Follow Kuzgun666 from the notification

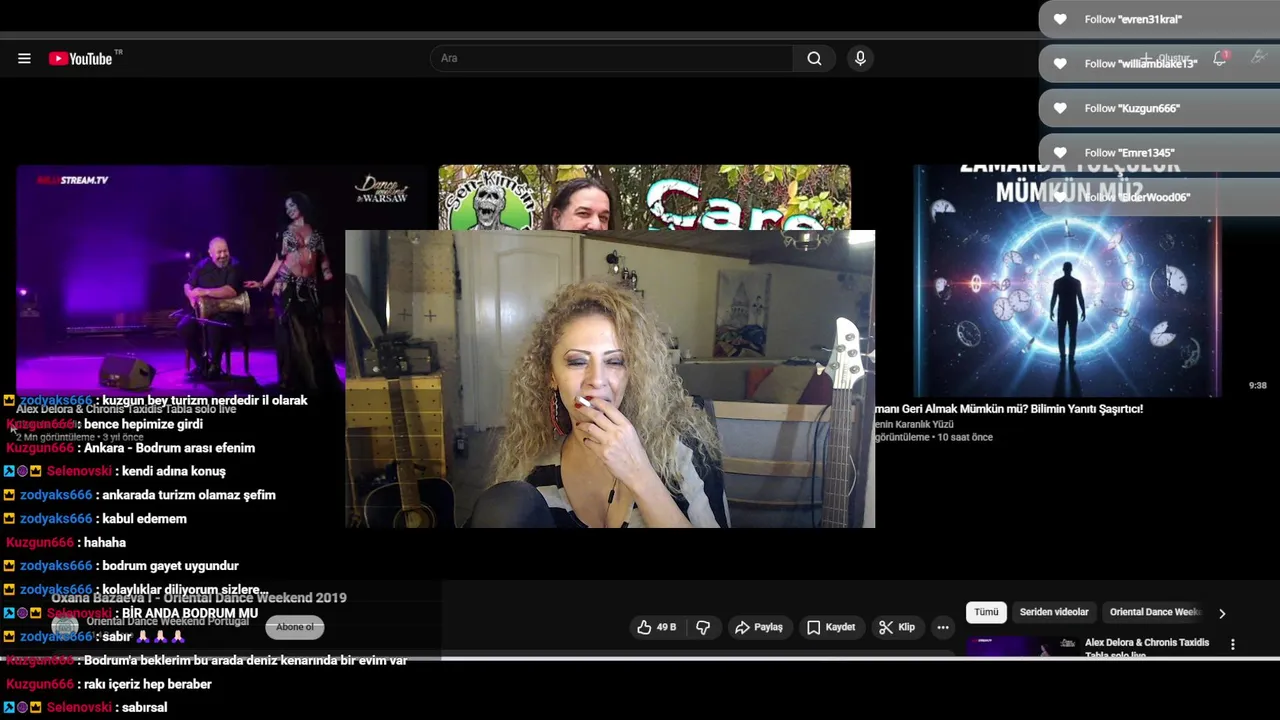coord(1159,108)
